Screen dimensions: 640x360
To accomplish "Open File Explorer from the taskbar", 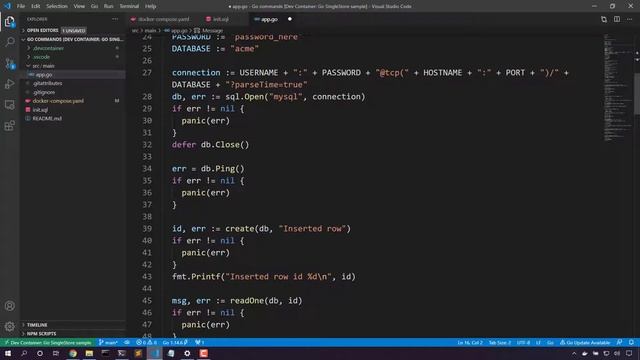I will click(x=89, y=353).
